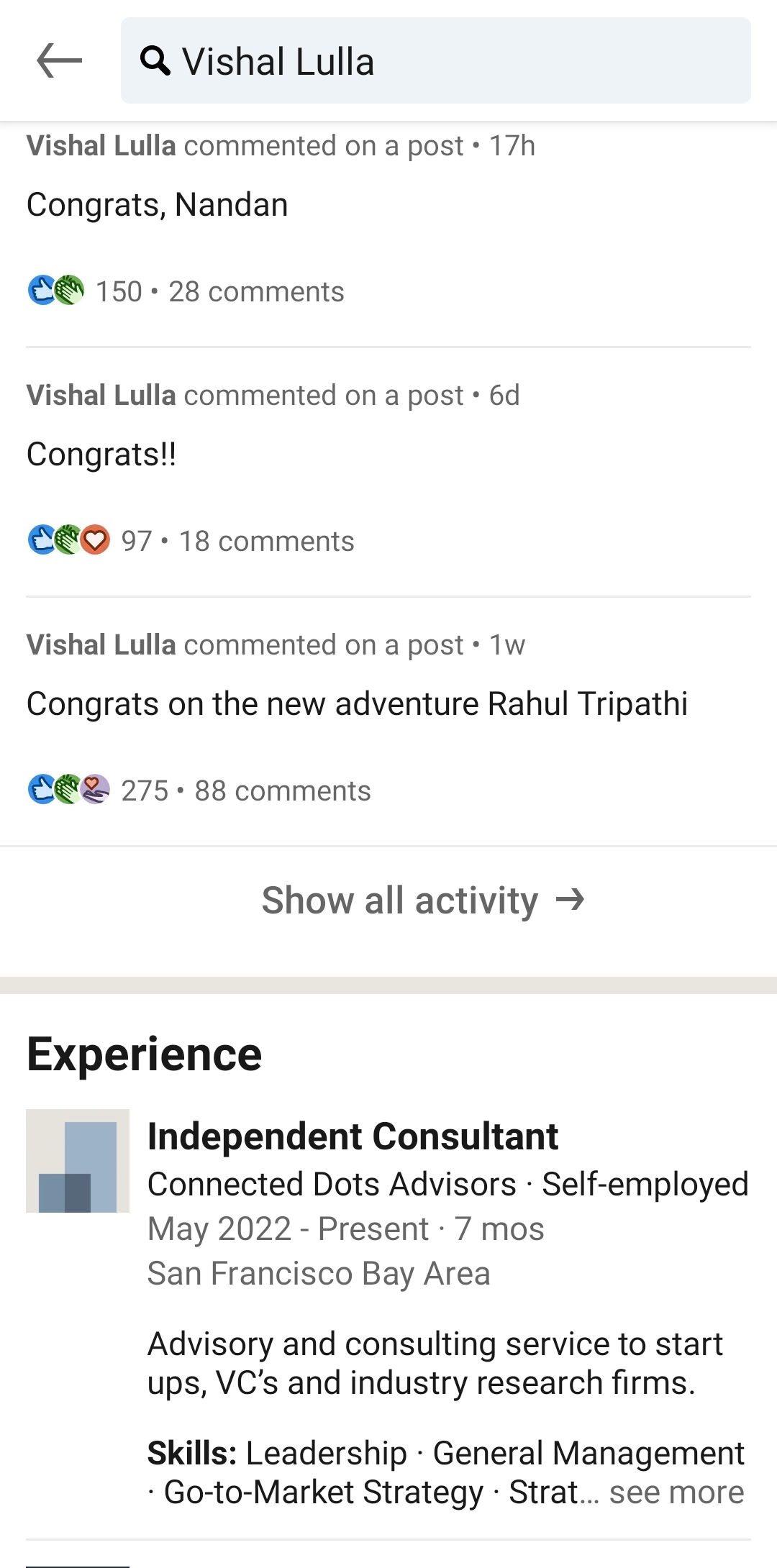Open the Connected Dots Advisors company logo
777x1568 pixels.
[x=78, y=1161]
